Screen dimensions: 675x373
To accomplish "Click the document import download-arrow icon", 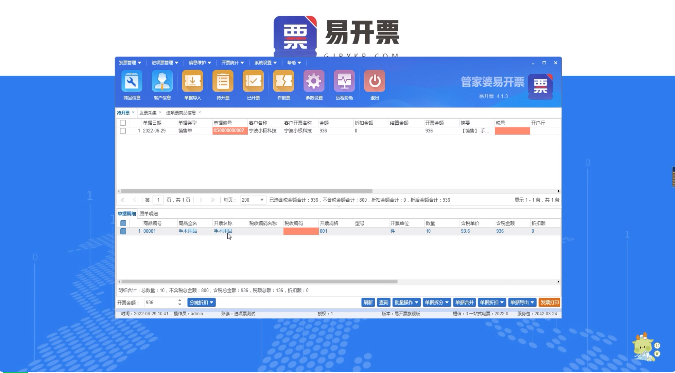I will click(192, 81).
